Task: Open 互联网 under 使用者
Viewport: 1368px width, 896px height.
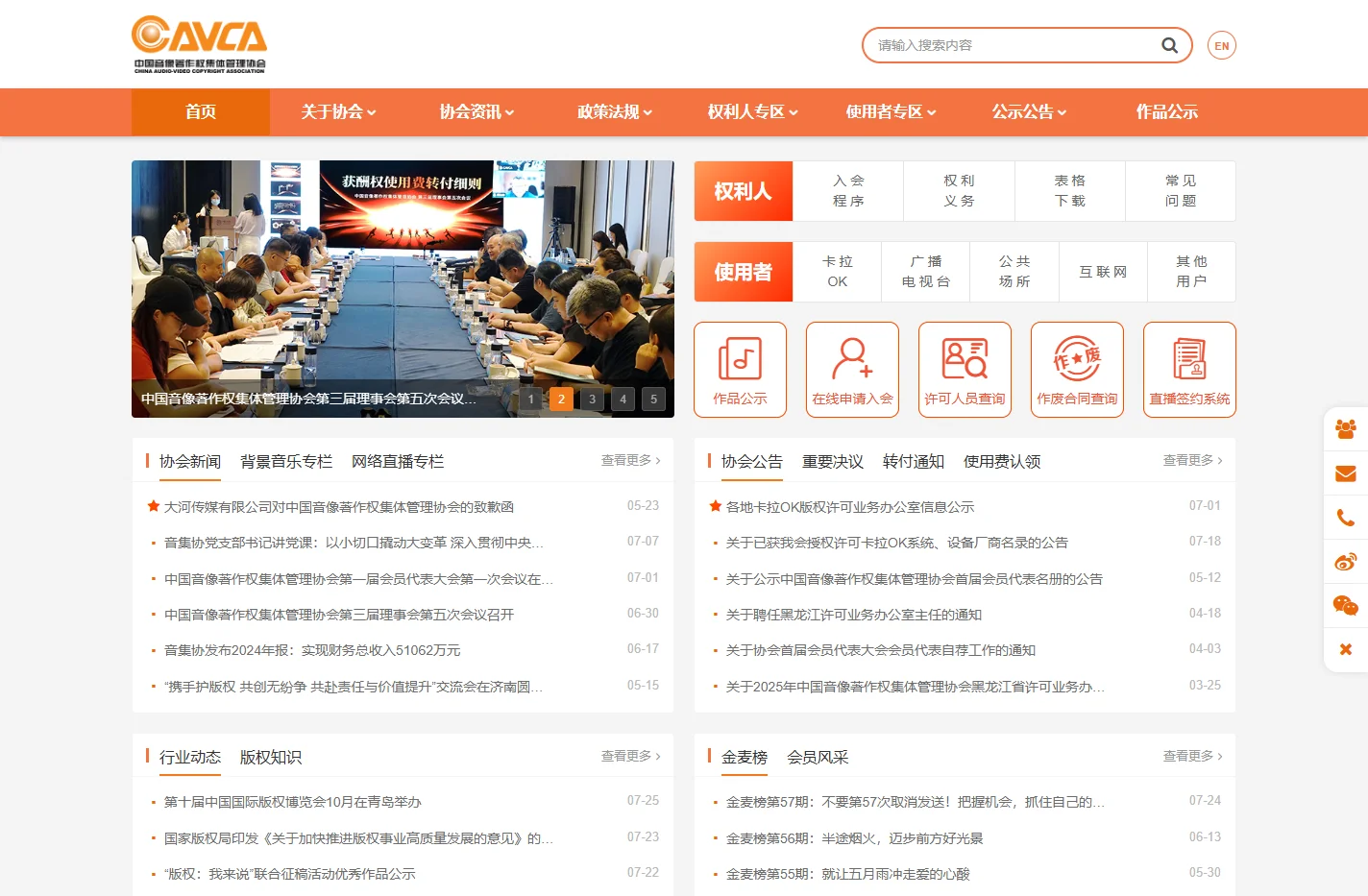Action: pos(1103,272)
